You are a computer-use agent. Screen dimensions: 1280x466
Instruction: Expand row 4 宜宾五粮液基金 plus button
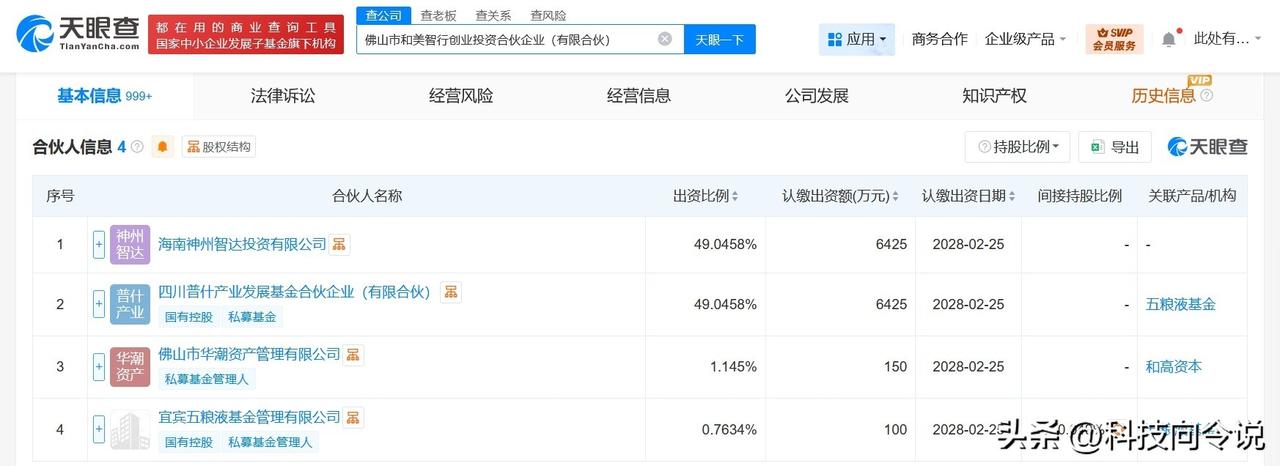[x=99, y=429]
